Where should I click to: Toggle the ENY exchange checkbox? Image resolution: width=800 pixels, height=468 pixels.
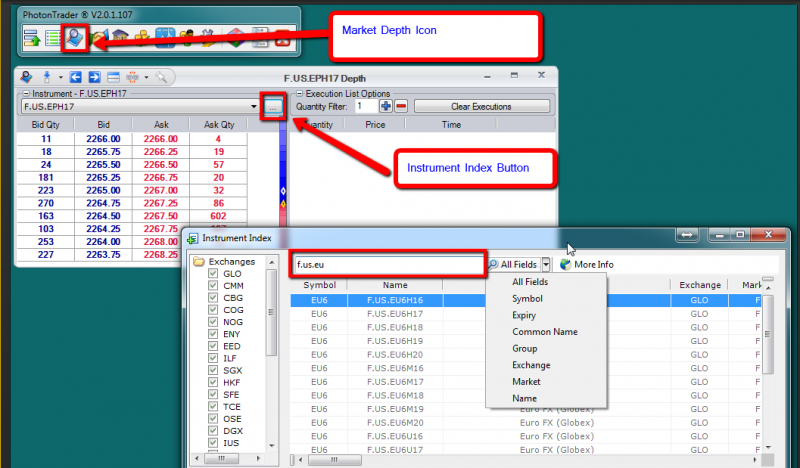coord(213,334)
